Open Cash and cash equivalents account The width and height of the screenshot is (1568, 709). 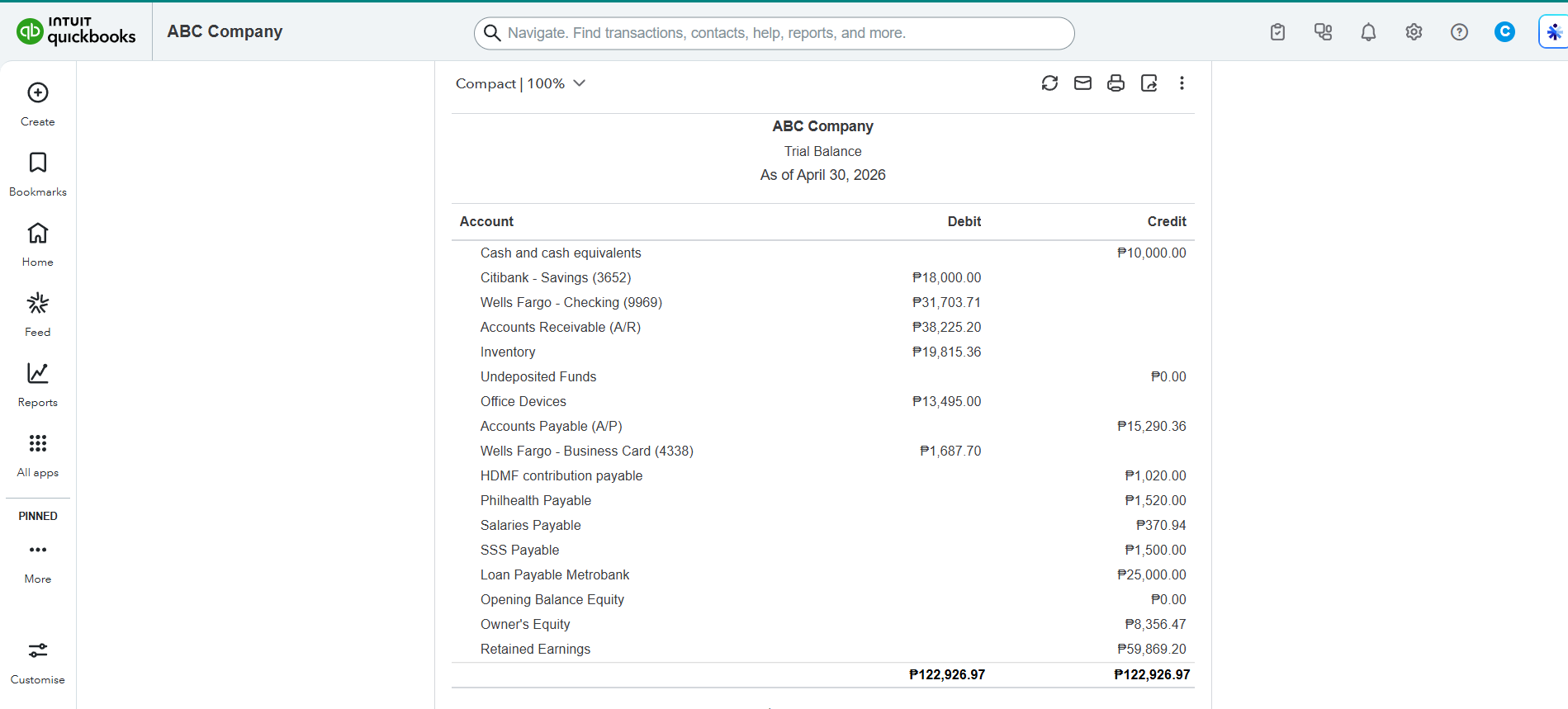tap(561, 253)
